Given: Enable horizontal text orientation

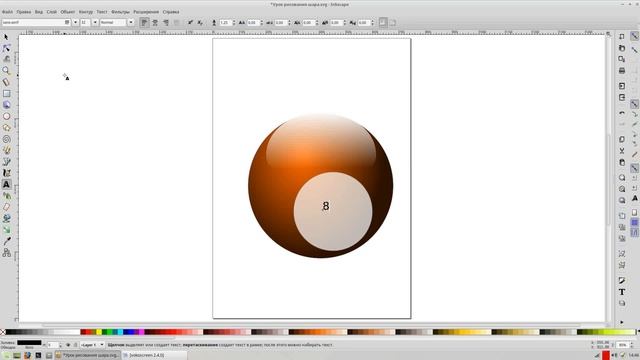Looking at the screenshot, I should pyautogui.click(x=383, y=22).
